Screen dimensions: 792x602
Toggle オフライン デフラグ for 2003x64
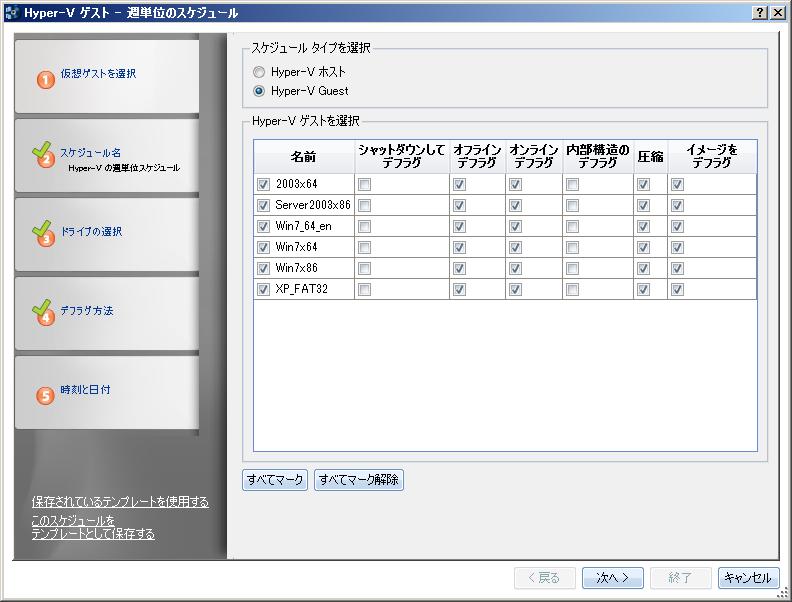(459, 184)
